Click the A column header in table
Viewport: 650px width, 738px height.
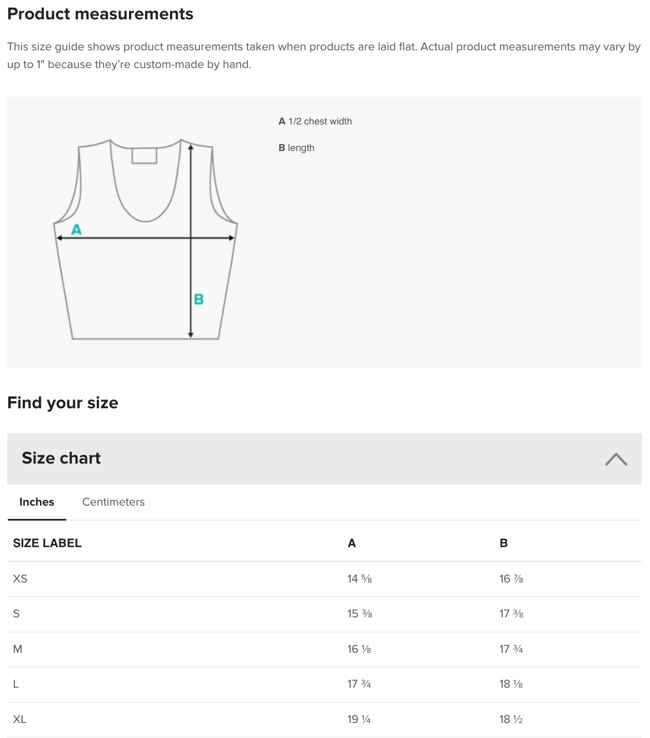351,543
